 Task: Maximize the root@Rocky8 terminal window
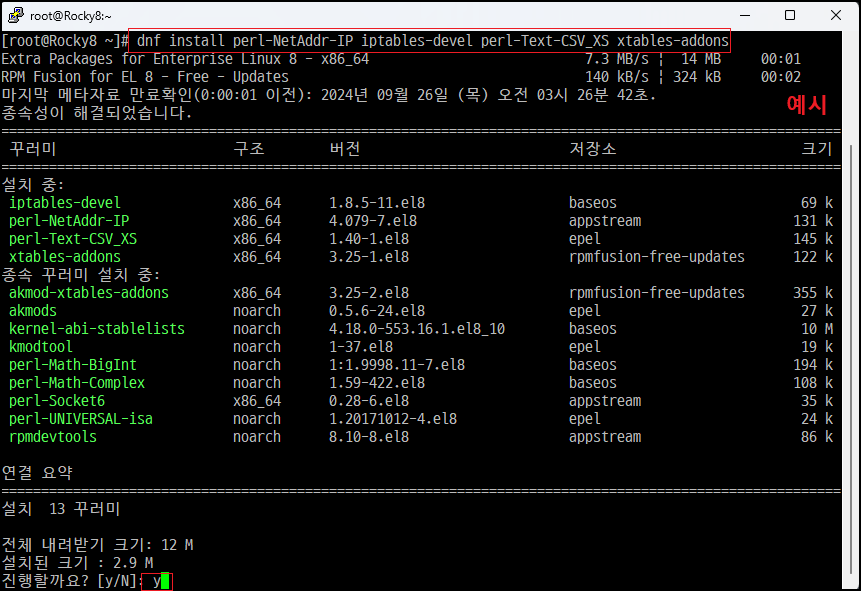790,15
